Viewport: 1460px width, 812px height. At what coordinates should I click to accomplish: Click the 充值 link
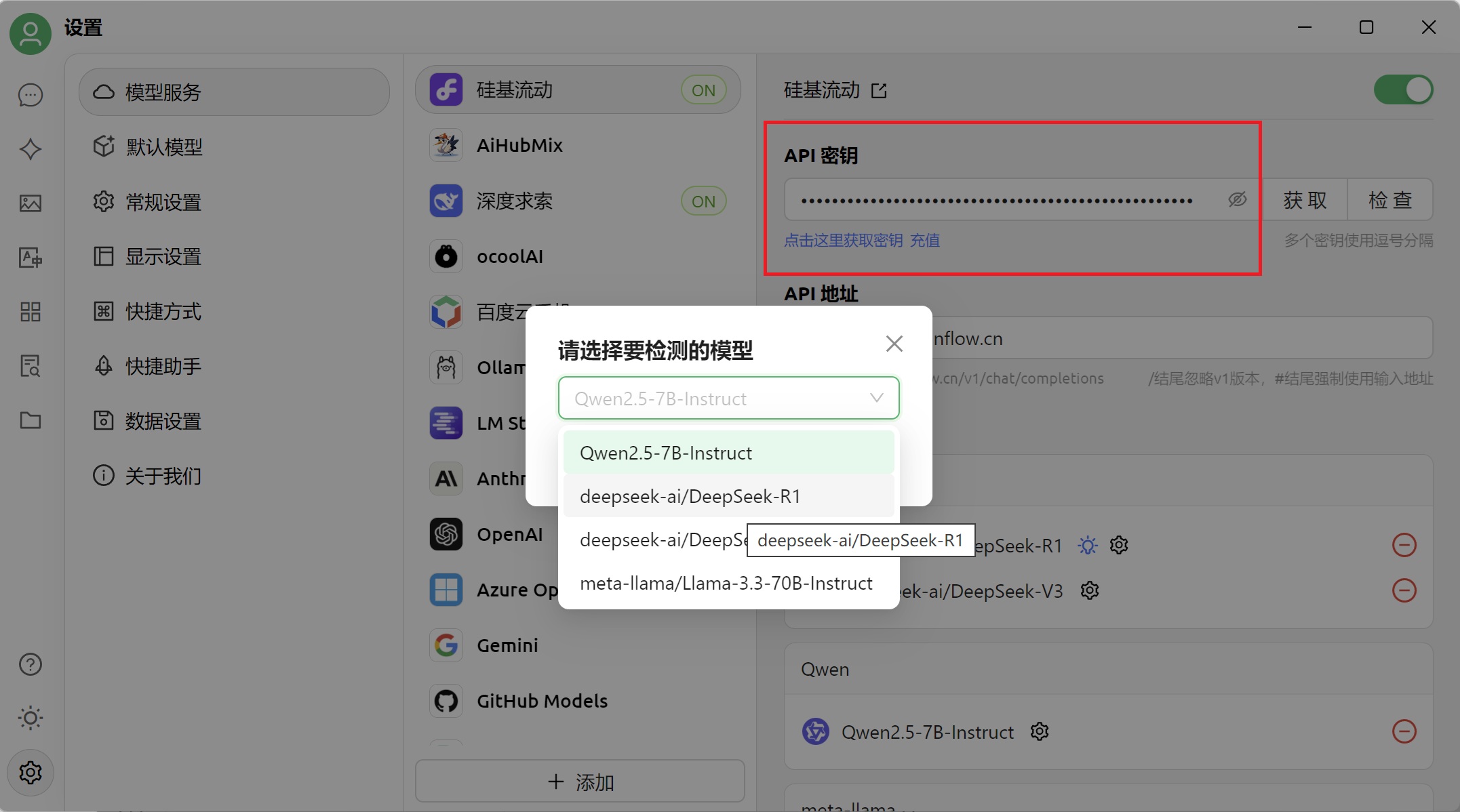pyautogui.click(x=925, y=241)
